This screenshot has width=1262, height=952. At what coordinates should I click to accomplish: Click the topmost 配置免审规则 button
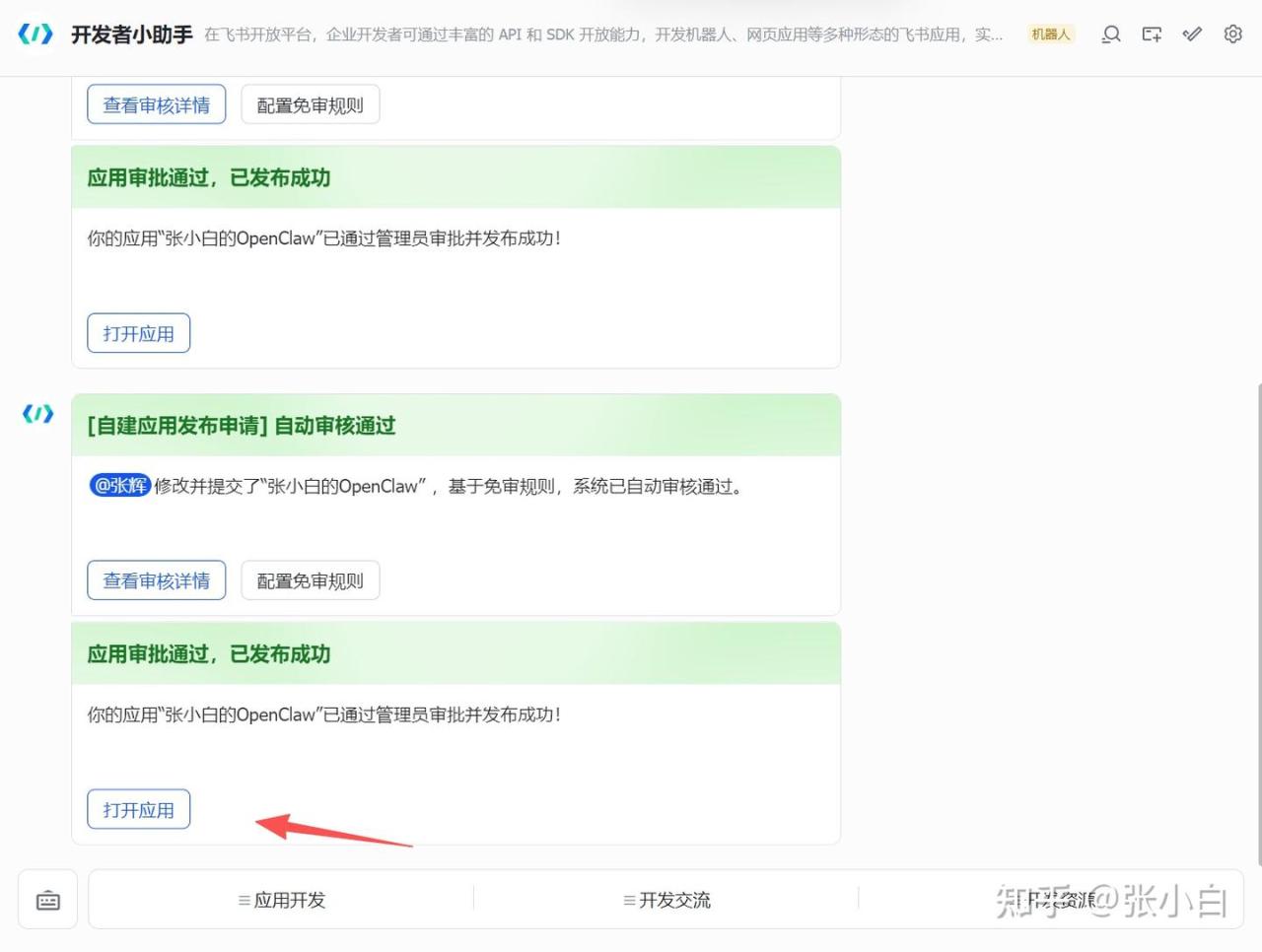[310, 105]
